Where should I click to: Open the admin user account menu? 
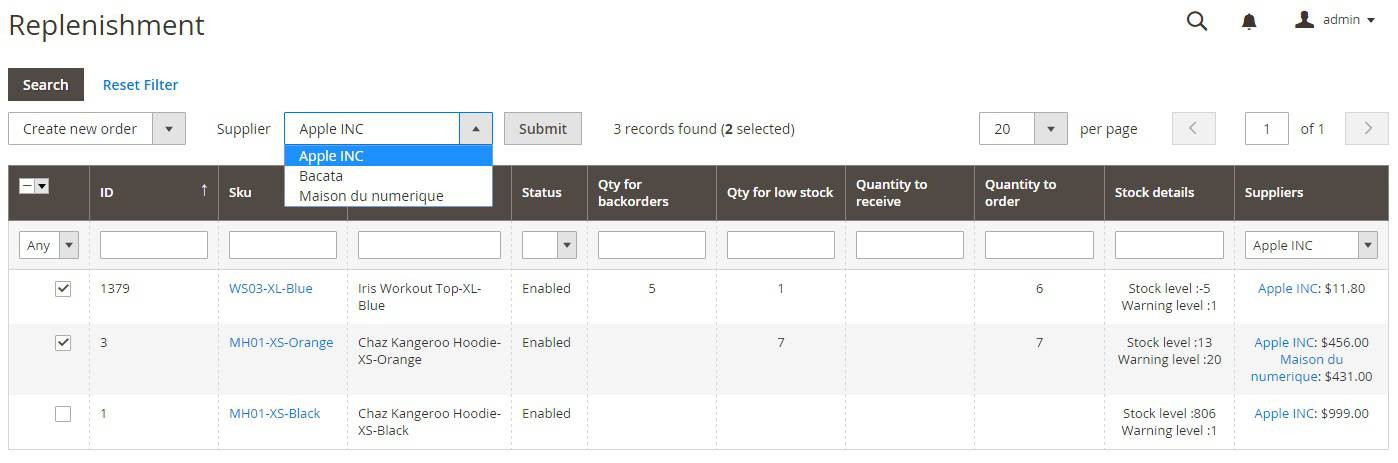point(1335,20)
